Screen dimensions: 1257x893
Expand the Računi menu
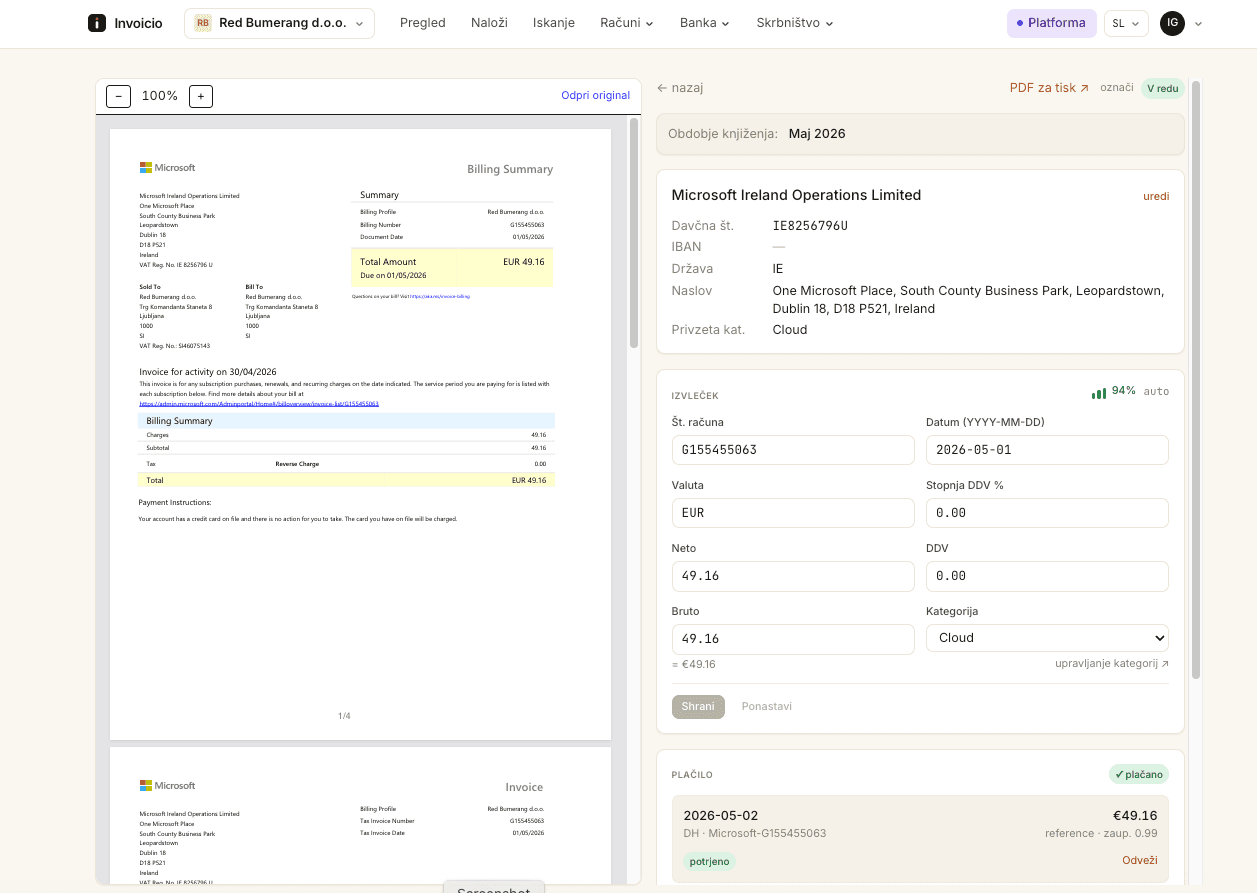coord(627,23)
